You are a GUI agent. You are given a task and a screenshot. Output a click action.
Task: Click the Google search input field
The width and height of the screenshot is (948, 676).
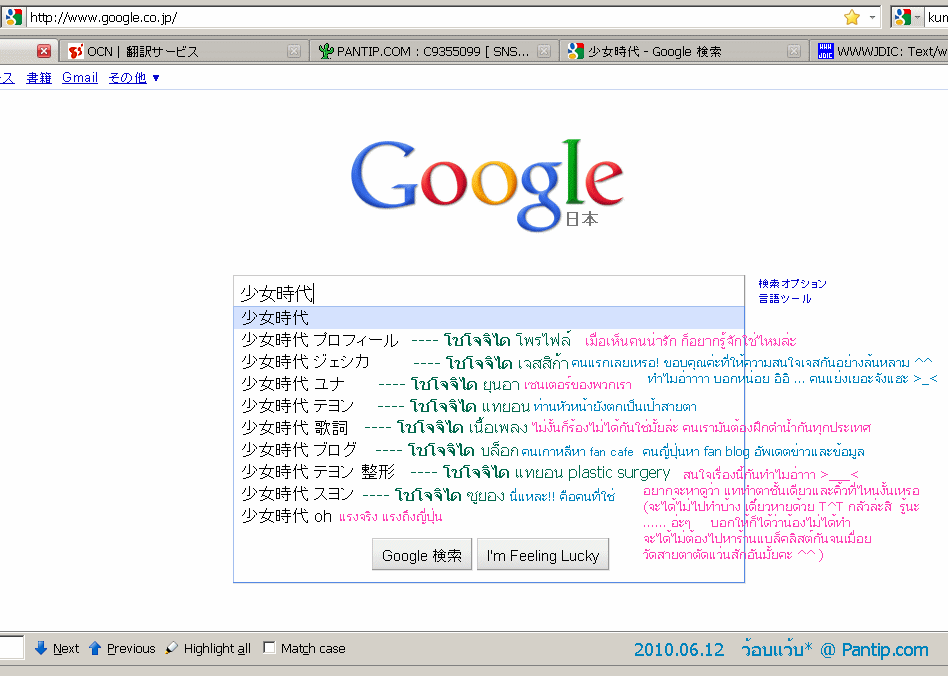(x=488, y=292)
